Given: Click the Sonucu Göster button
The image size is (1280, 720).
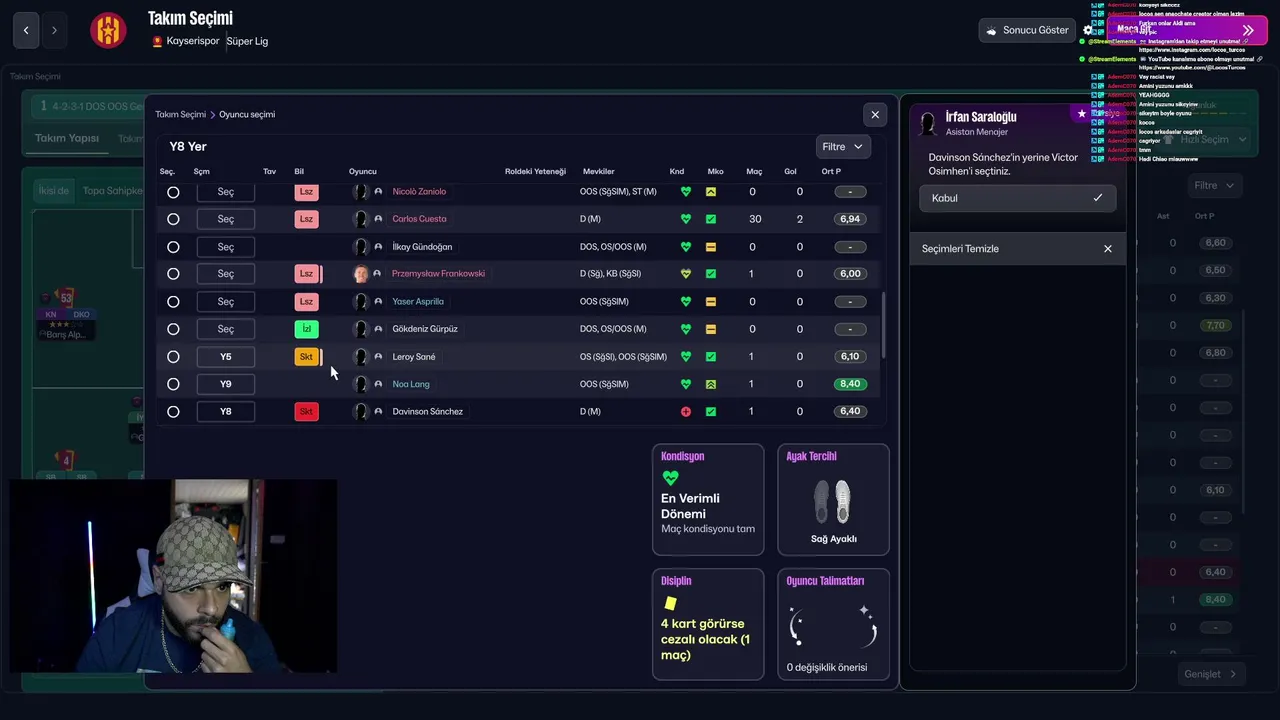Looking at the screenshot, I should click(x=1027, y=31).
